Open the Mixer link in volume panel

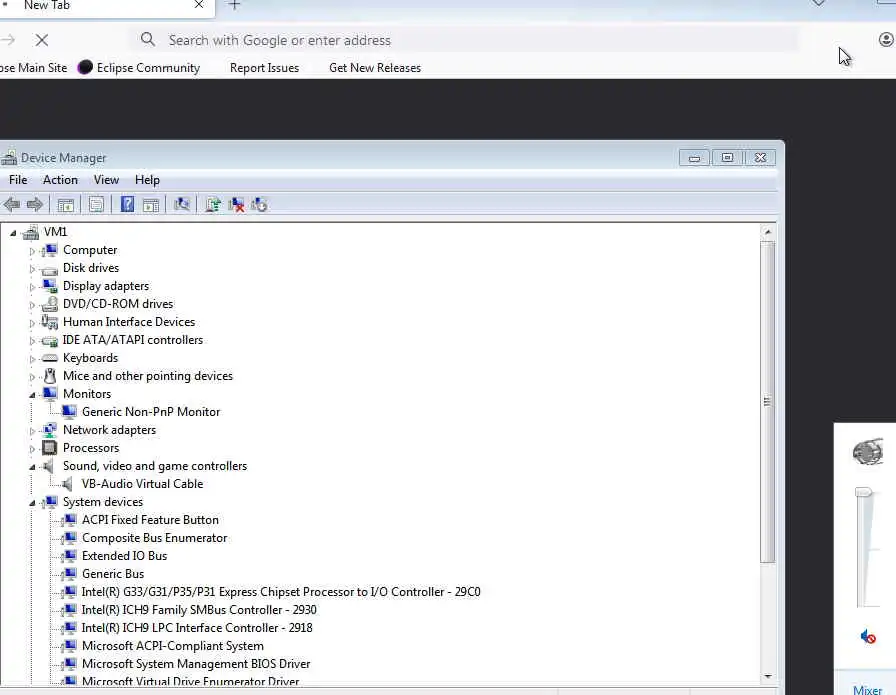tap(867, 690)
